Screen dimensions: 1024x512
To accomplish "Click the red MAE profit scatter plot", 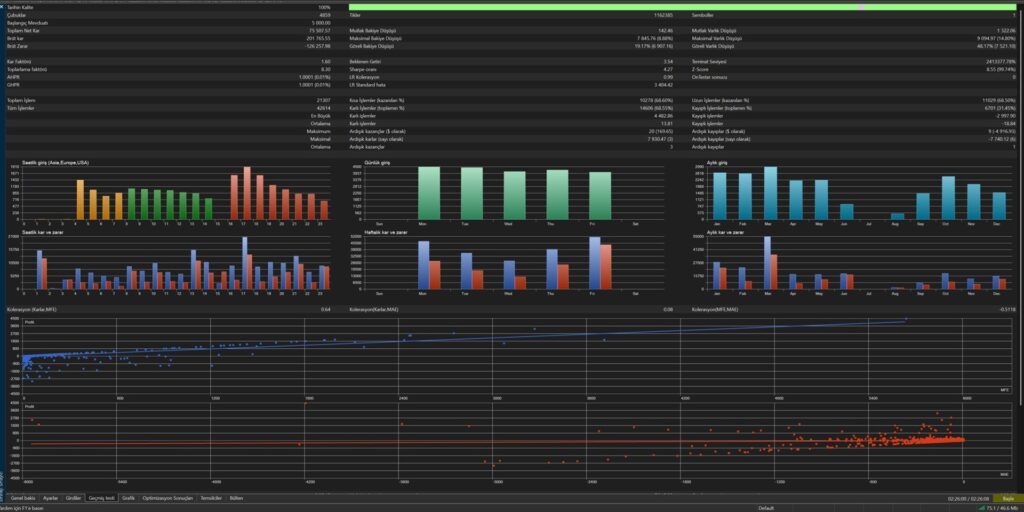I will (516, 440).
